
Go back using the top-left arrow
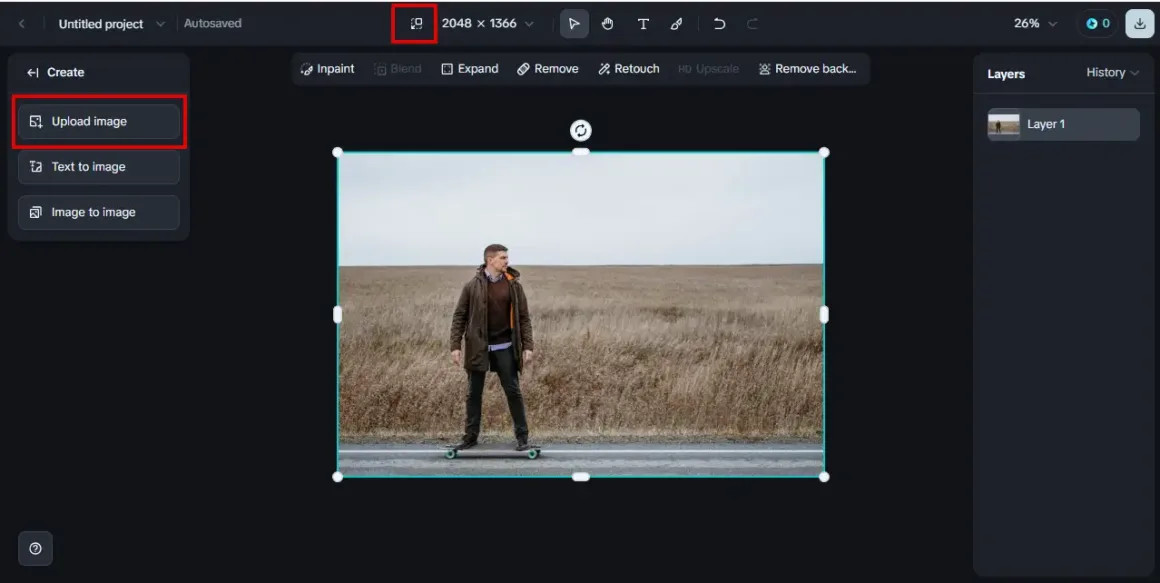pos(22,24)
